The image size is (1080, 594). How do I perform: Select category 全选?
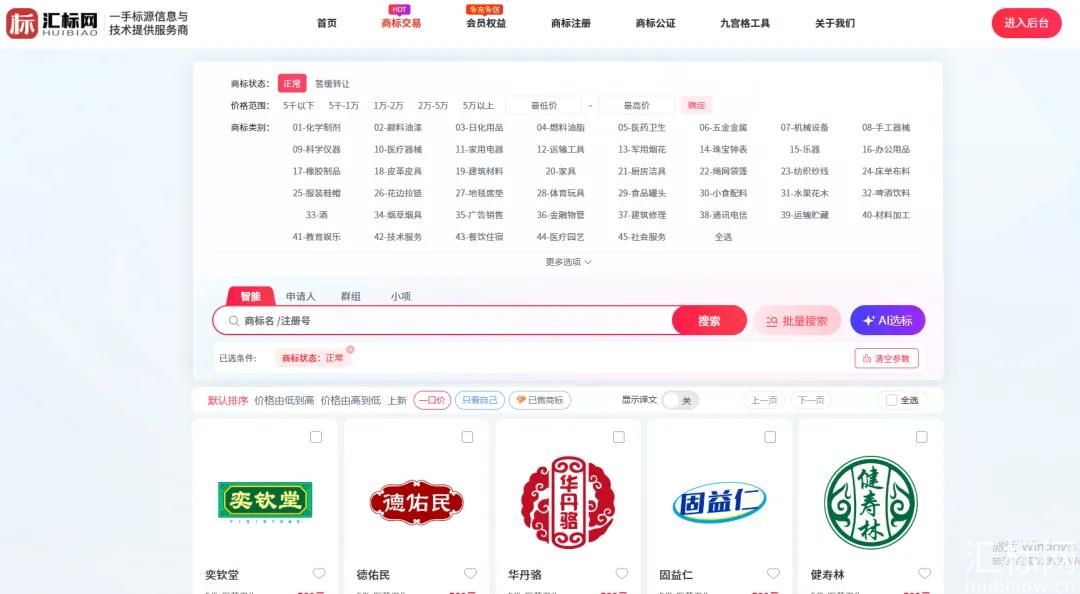pos(723,237)
